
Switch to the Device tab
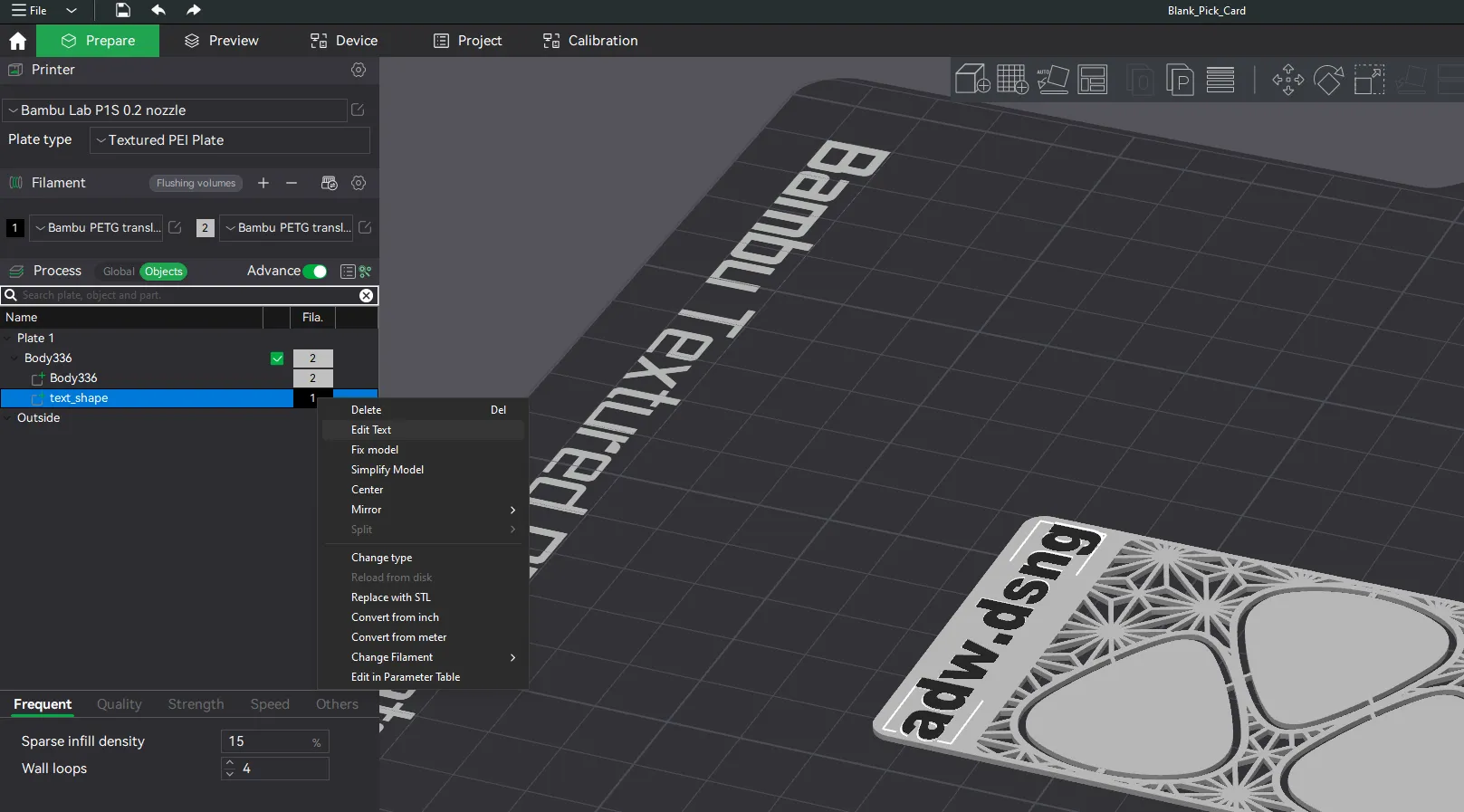(344, 41)
